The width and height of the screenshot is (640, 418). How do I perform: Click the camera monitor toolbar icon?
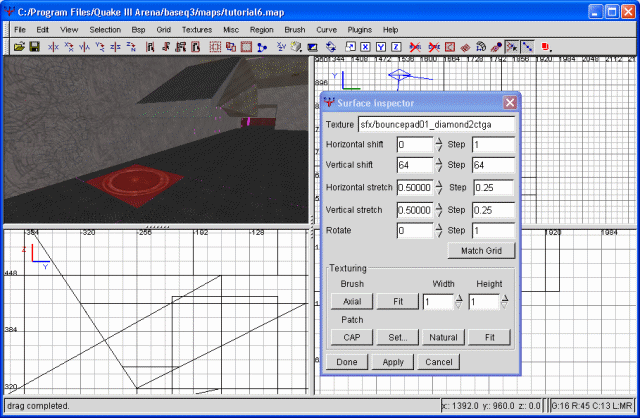point(312,47)
